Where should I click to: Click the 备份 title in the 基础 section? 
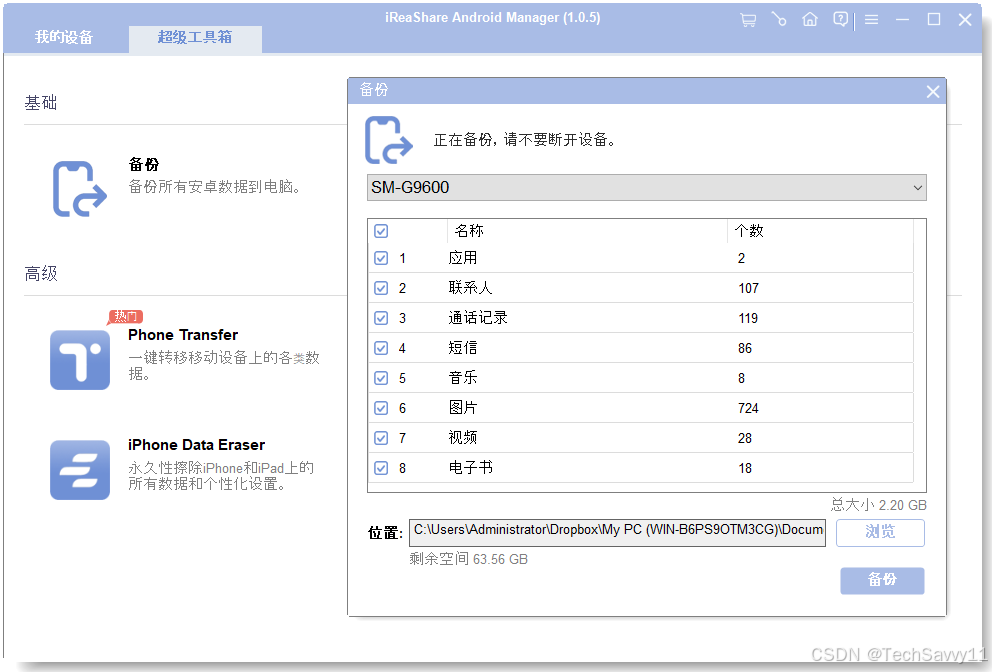click(x=144, y=165)
